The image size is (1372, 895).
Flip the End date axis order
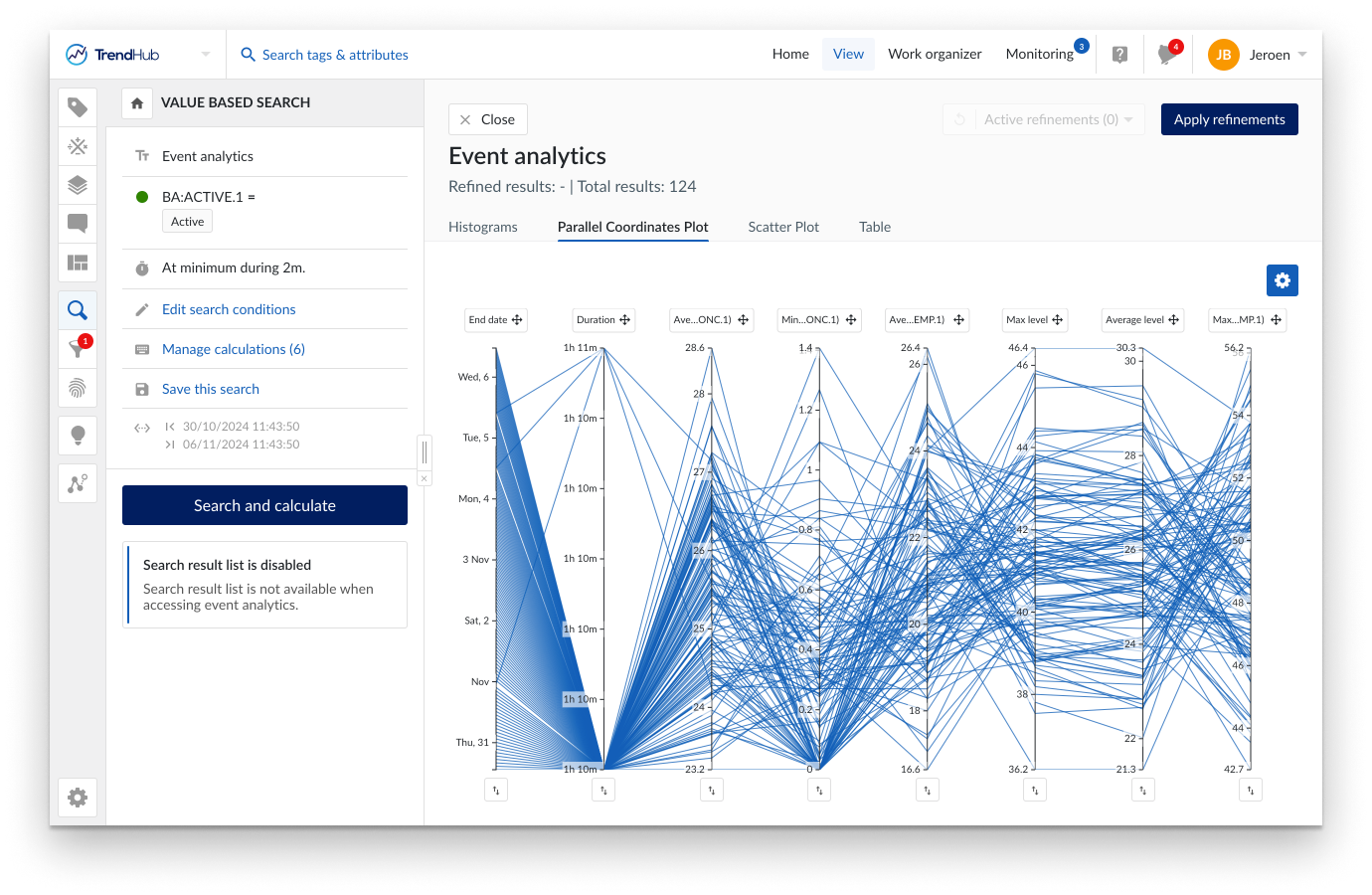coord(496,791)
